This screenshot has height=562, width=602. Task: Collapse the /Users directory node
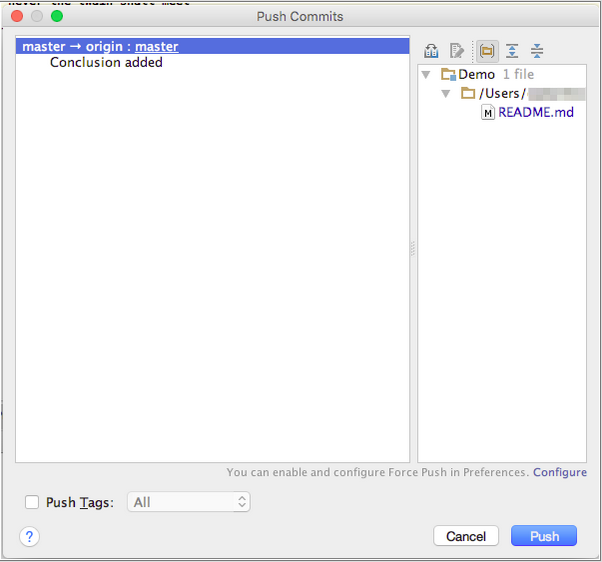[446, 94]
